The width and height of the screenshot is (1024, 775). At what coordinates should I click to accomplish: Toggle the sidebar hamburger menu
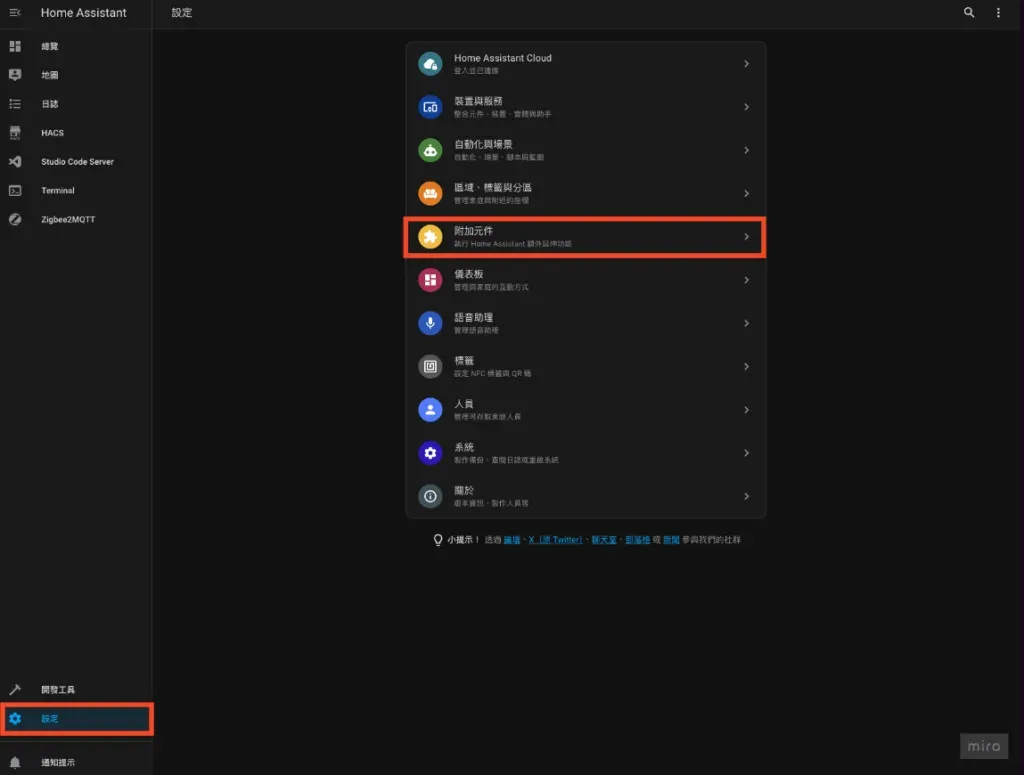pyautogui.click(x=15, y=13)
